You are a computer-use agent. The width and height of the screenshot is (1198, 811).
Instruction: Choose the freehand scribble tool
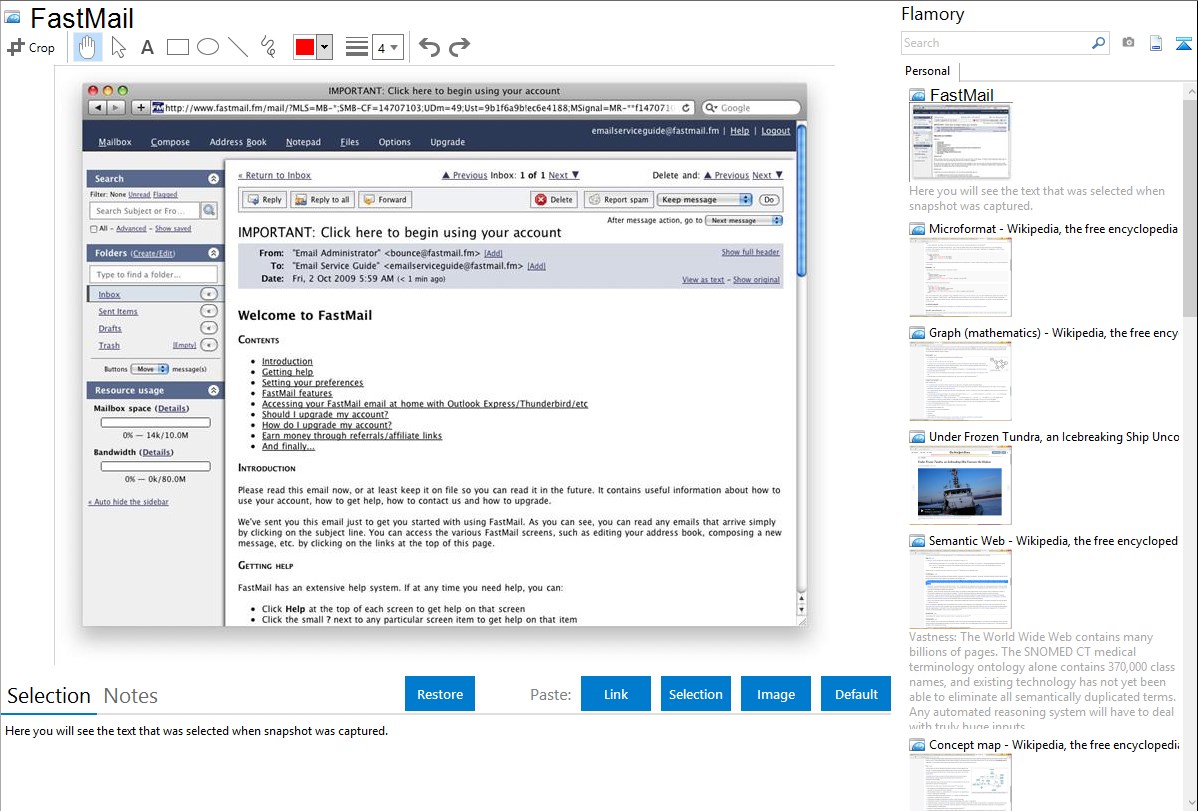click(x=268, y=47)
